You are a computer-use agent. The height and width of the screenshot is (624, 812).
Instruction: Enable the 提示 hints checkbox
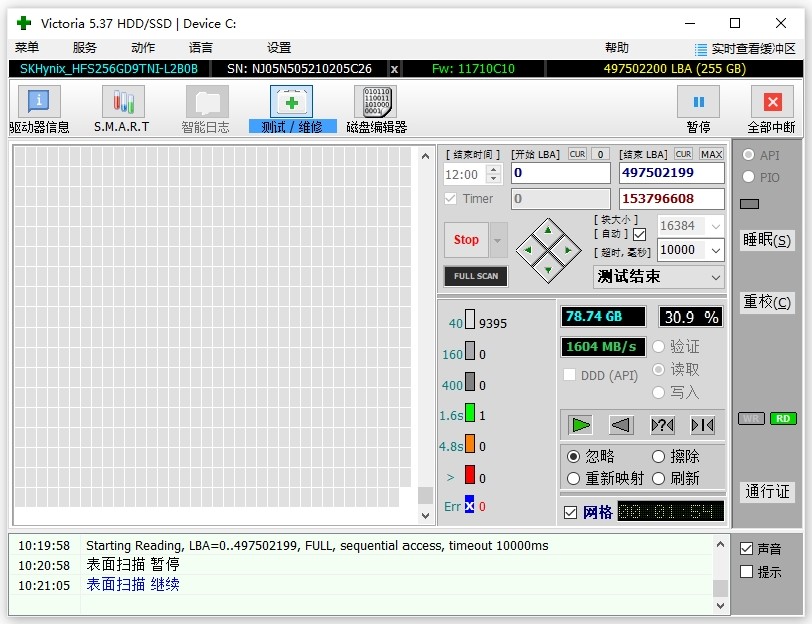(746, 572)
